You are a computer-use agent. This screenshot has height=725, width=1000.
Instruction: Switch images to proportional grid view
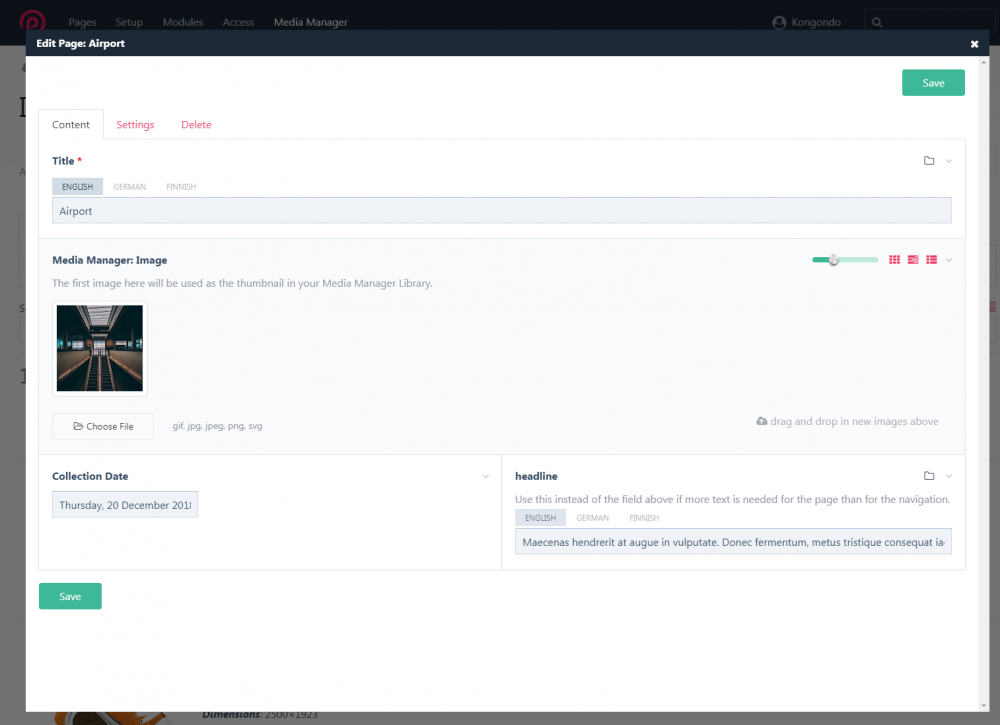(913, 260)
